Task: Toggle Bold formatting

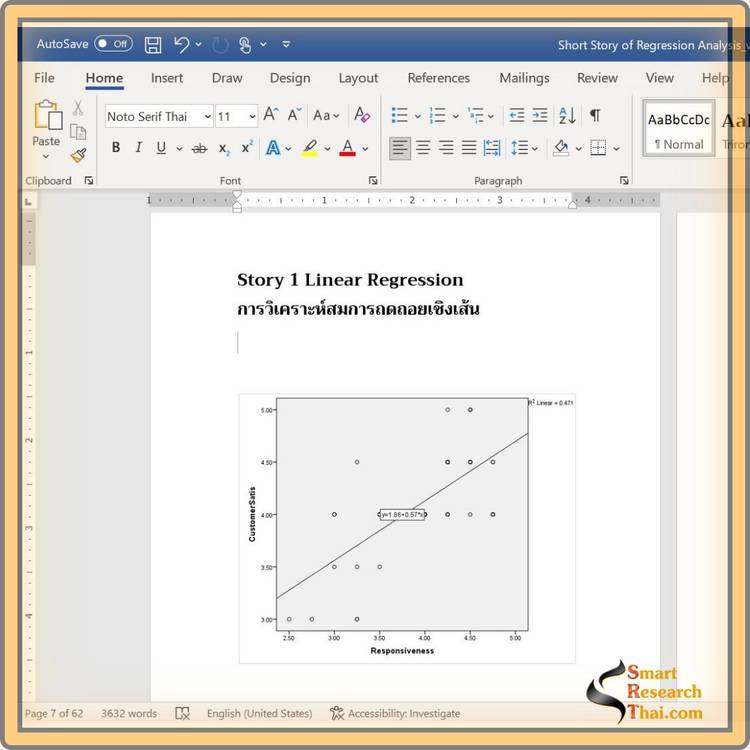Action: pos(116,147)
